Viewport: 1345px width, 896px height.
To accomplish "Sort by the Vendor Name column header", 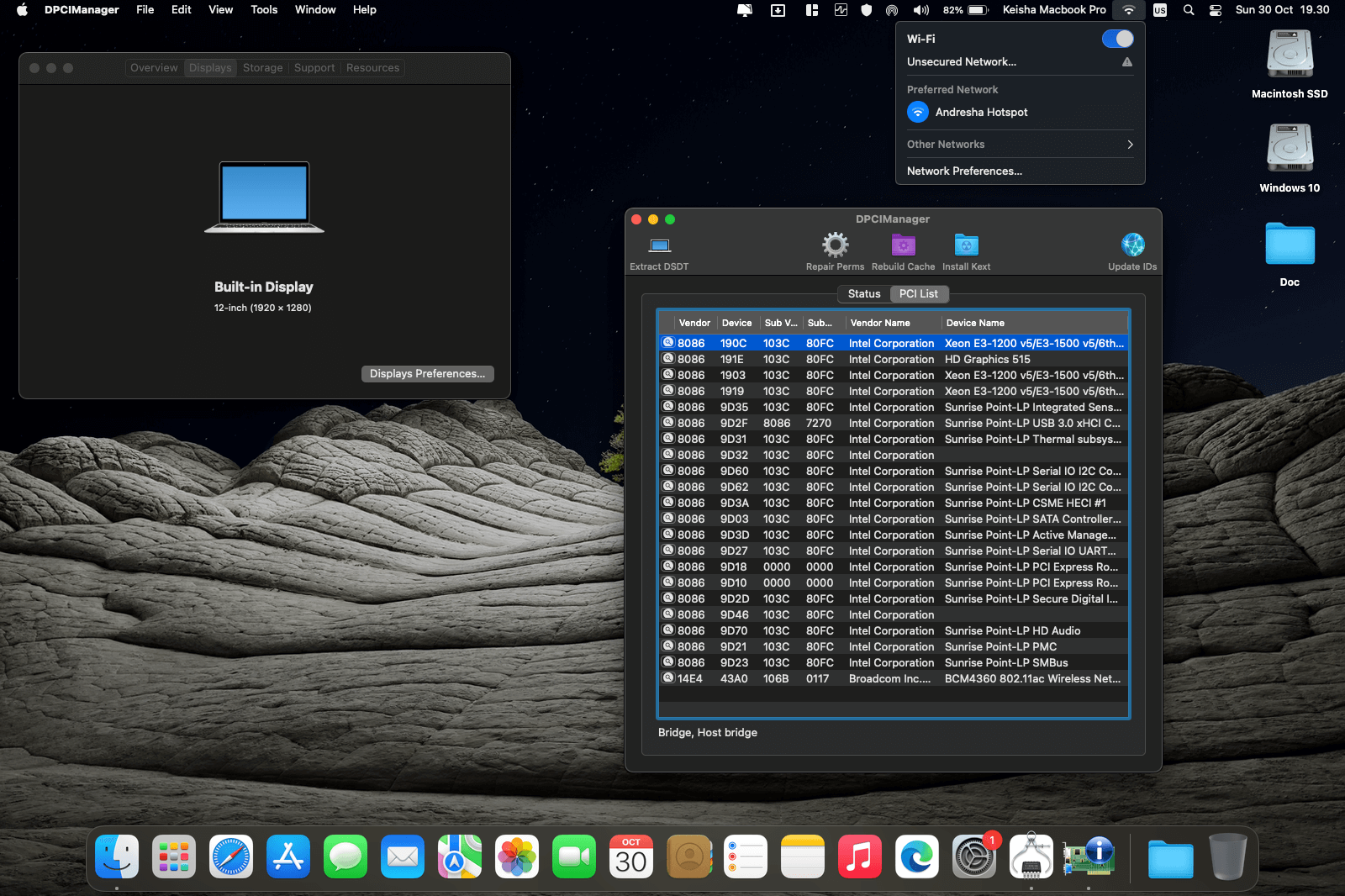I will point(880,324).
